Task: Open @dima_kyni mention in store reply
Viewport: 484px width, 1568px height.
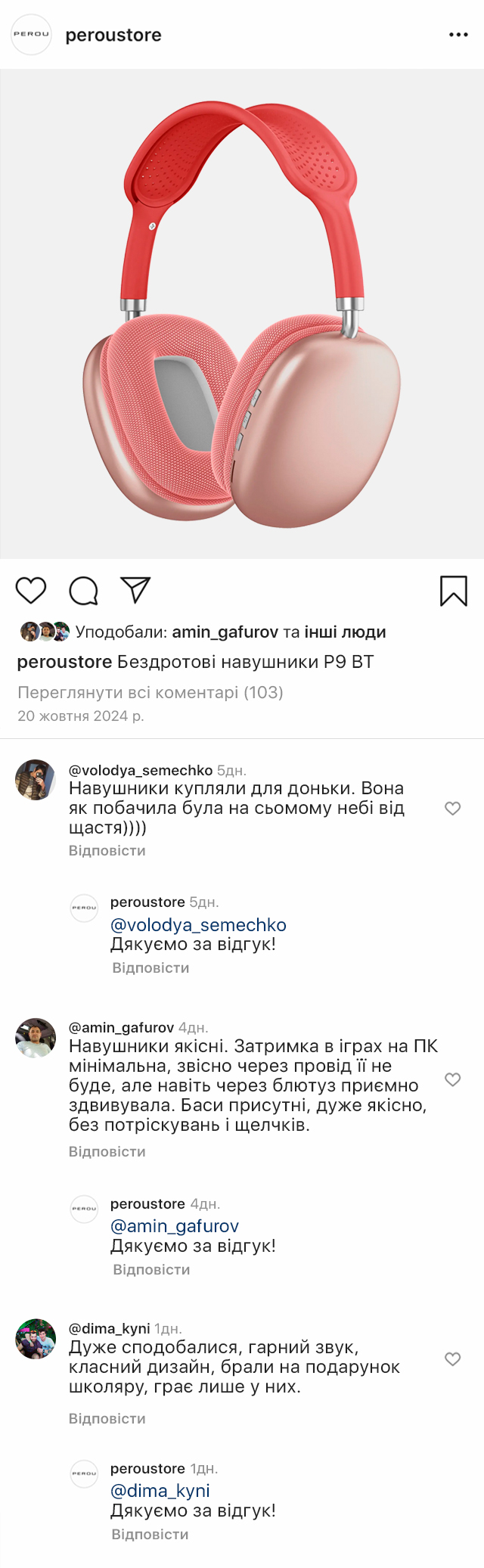Action: click(160, 1490)
